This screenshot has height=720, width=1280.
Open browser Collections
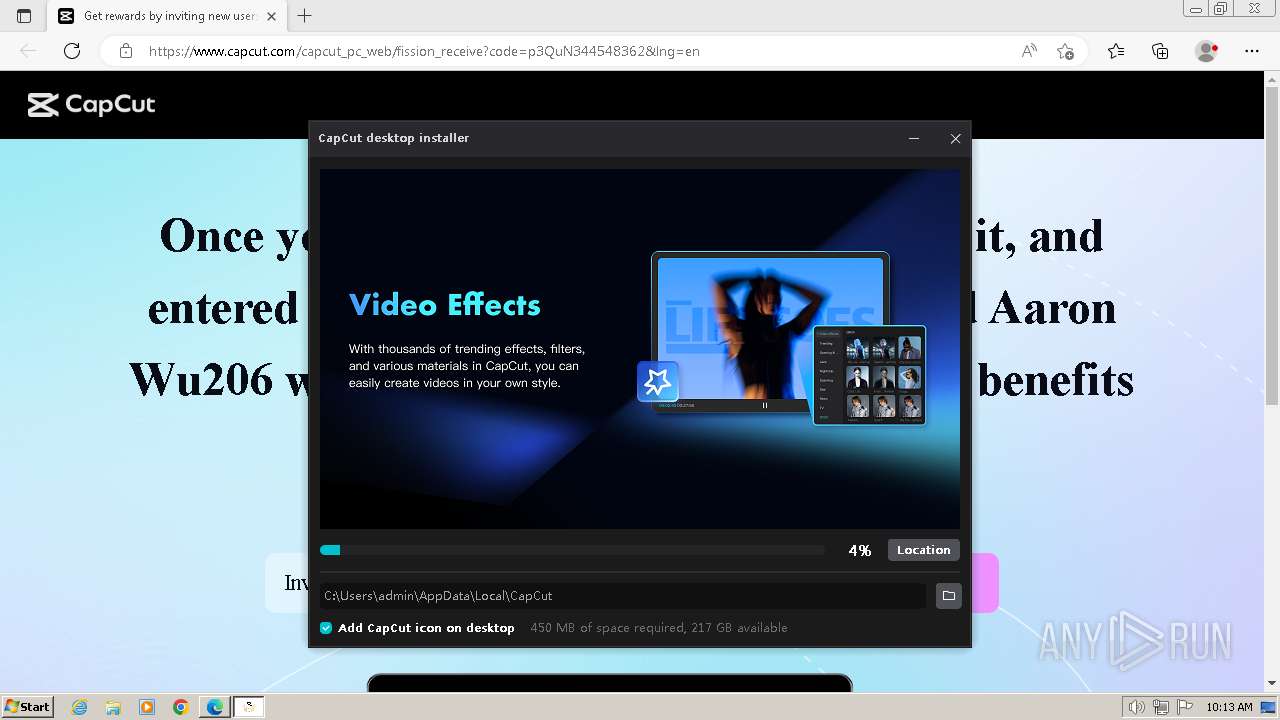[1160, 51]
